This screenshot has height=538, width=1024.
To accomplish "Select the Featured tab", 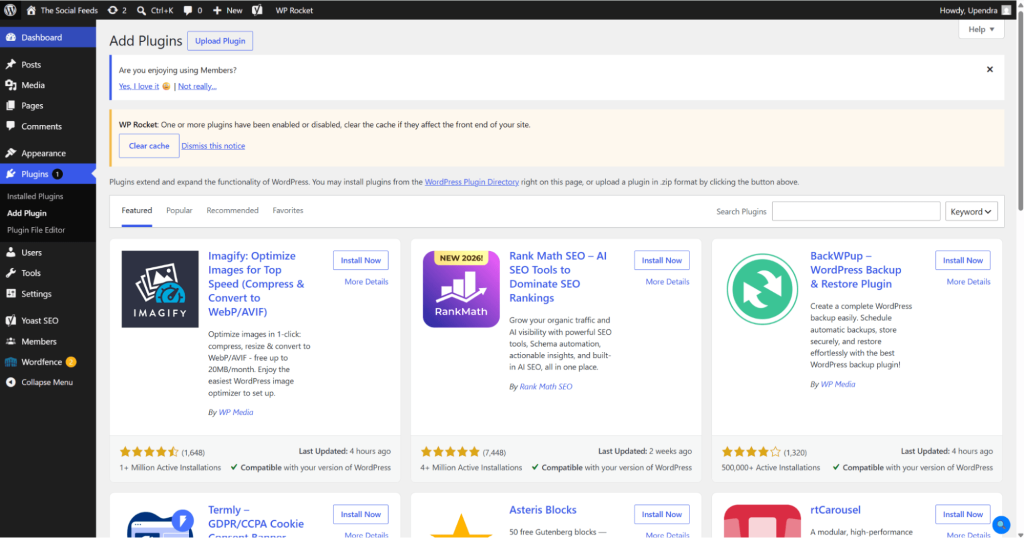I will tap(136, 211).
